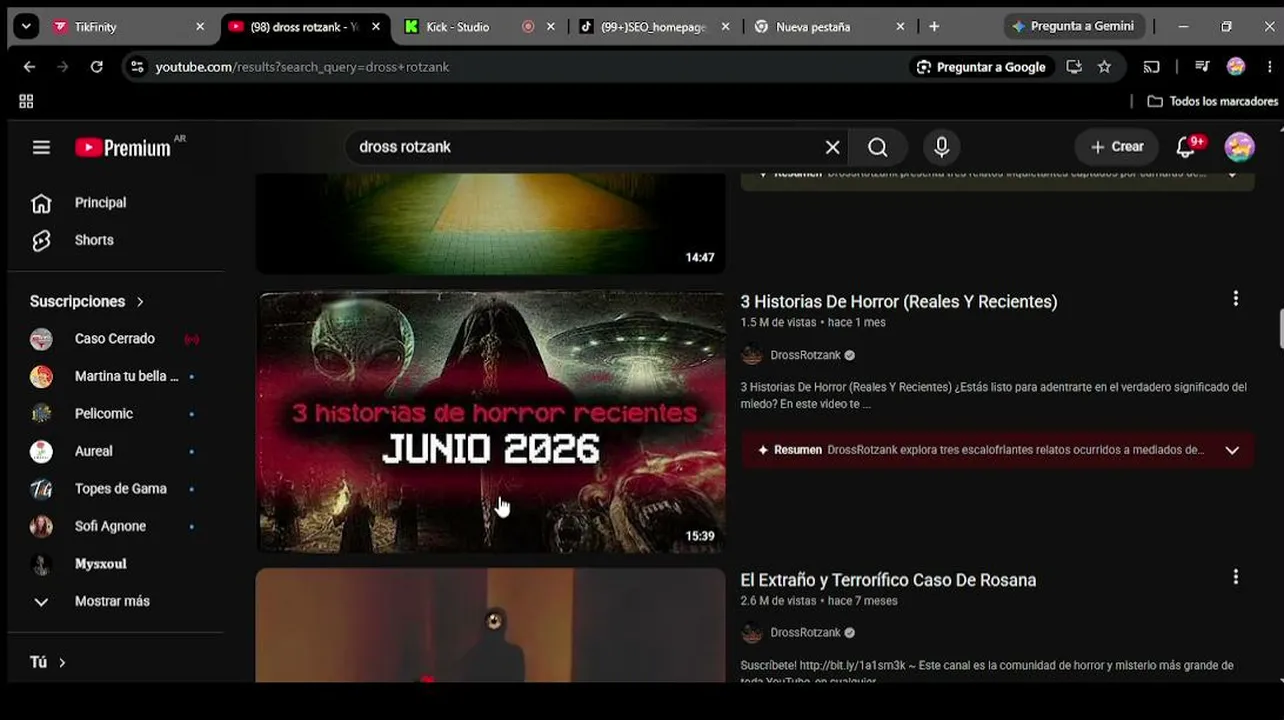
Task: Play the thumbnail with 14:47 duration
Action: point(491,223)
